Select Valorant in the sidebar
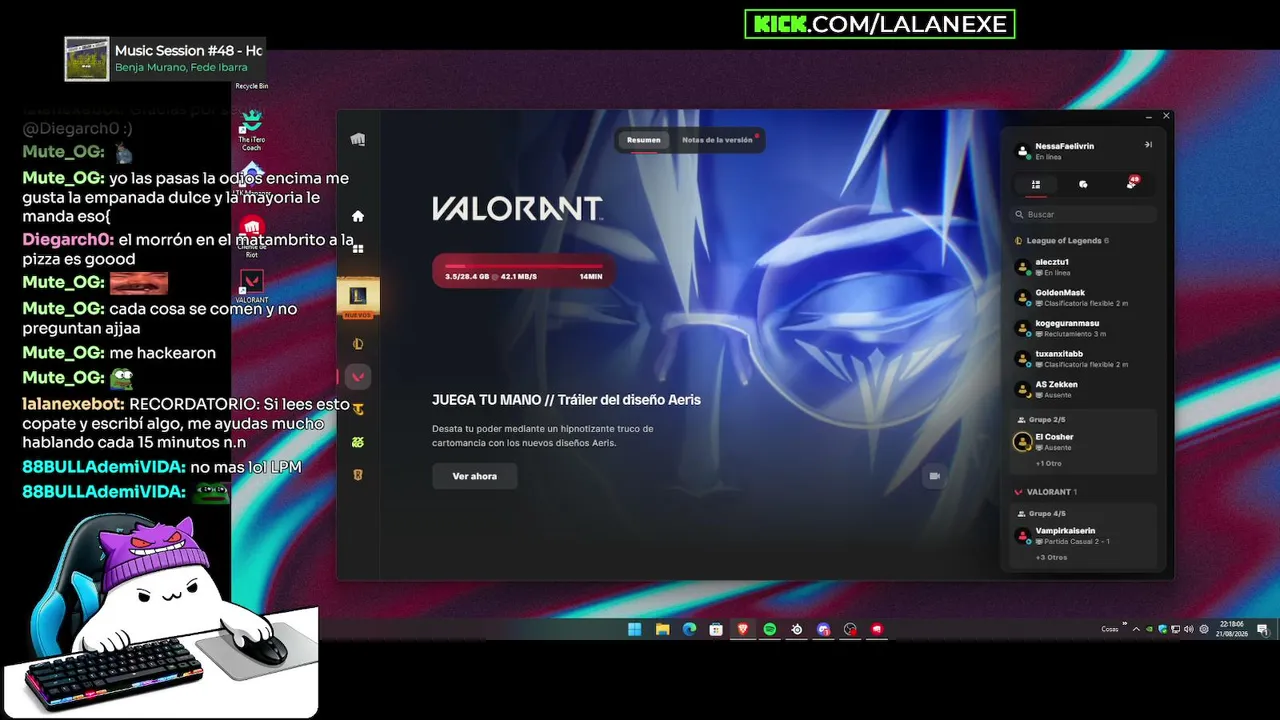 coord(358,376)
